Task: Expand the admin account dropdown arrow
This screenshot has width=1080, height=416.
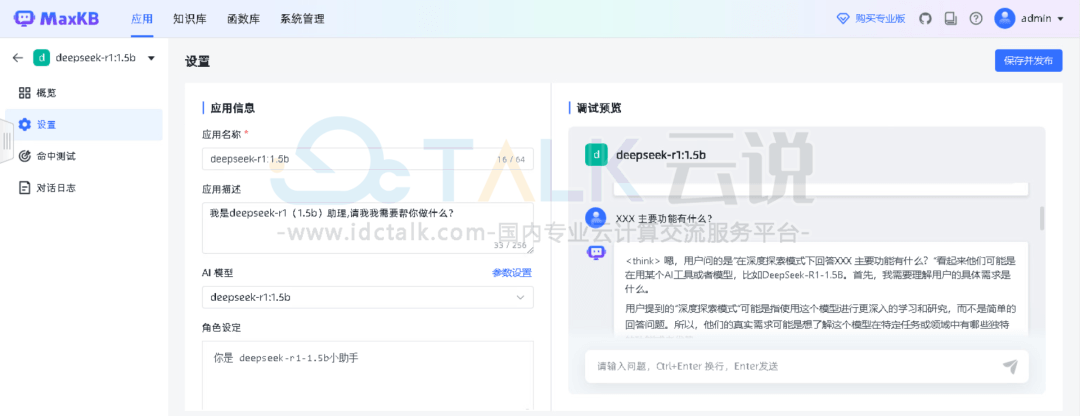Action: (x=1060, y=19)
